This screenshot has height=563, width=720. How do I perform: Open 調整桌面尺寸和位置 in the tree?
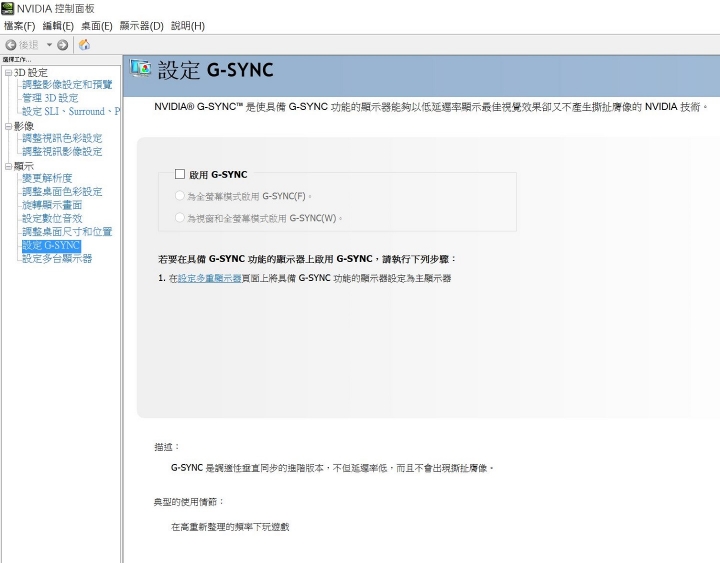(x=67, y=231)
